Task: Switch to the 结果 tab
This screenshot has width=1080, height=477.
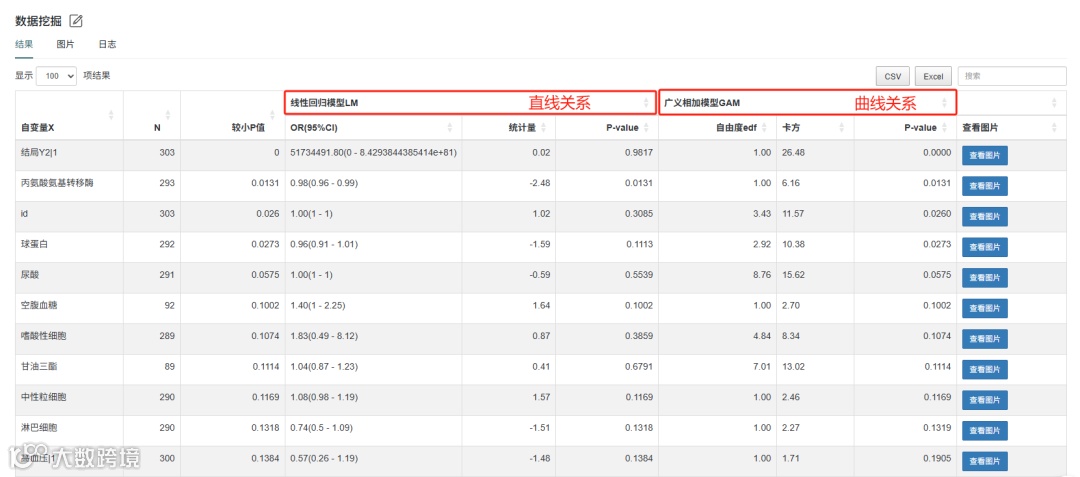Action: [24, 44]
